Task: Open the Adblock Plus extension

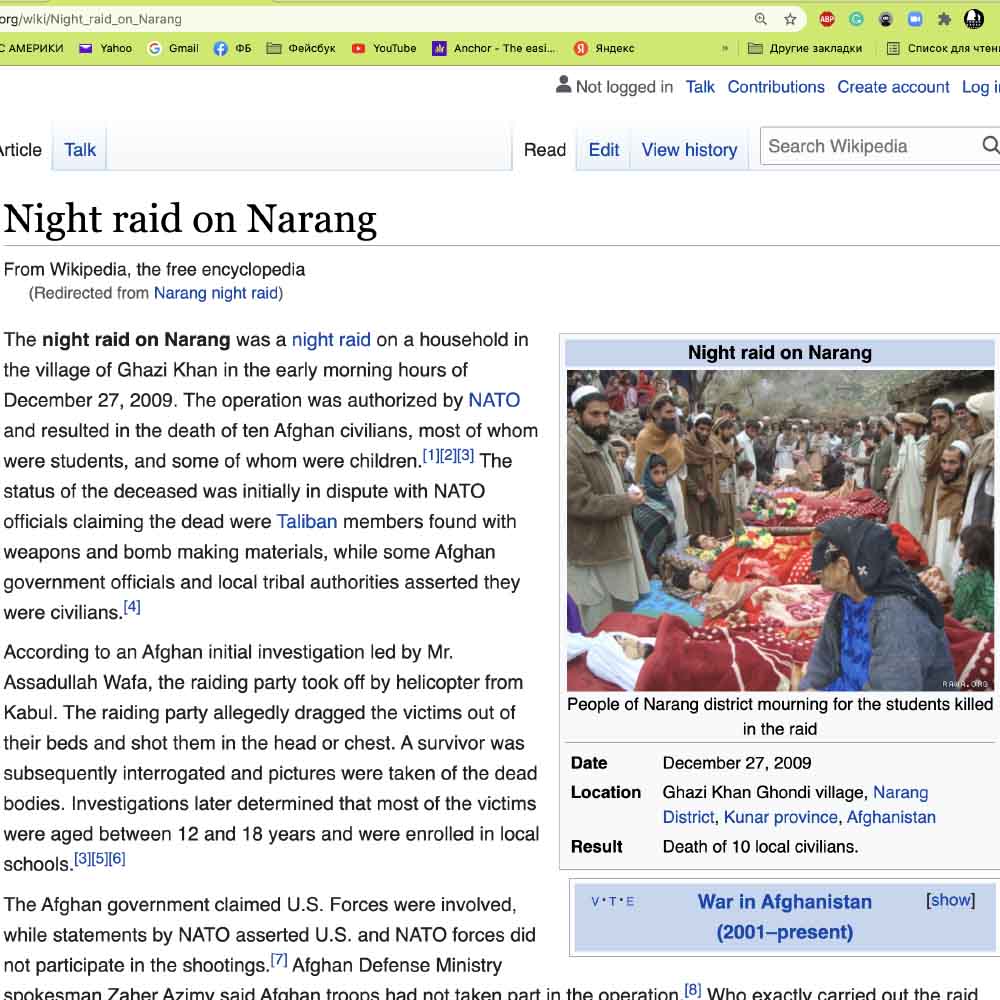Action: pyautogui.click(x=827, y=19)
